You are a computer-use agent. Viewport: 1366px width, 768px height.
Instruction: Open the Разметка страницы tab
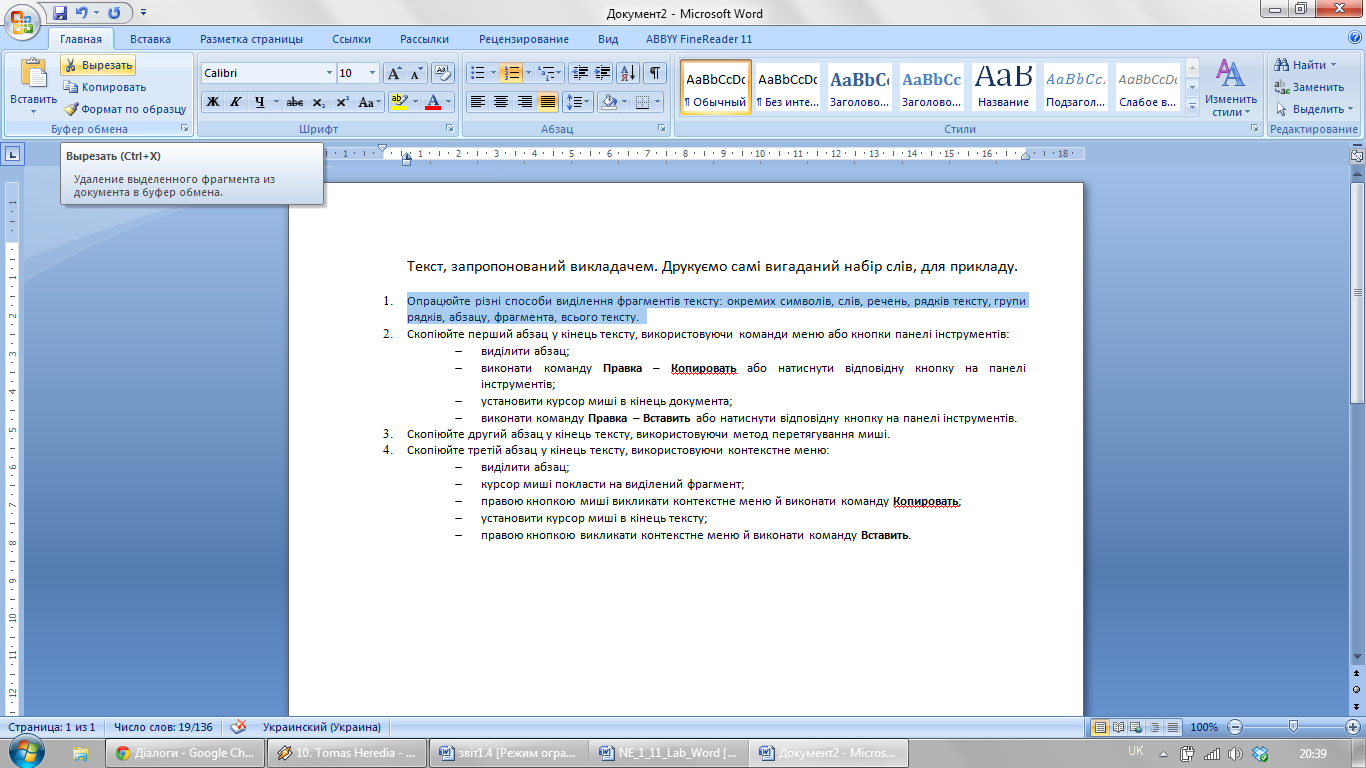tap(251, 39)
